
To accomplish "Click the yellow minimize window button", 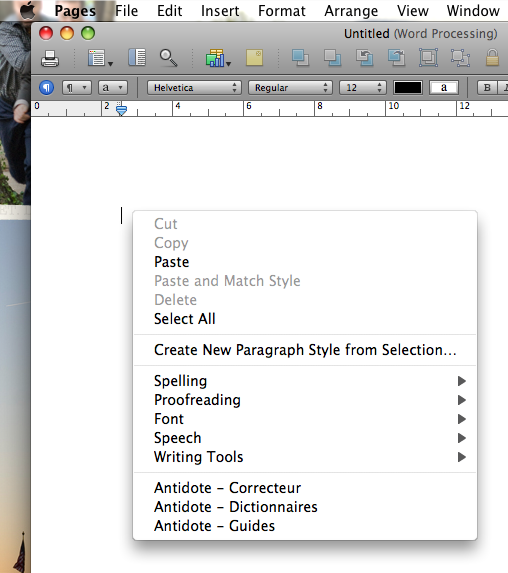I will tap(67, 33).
